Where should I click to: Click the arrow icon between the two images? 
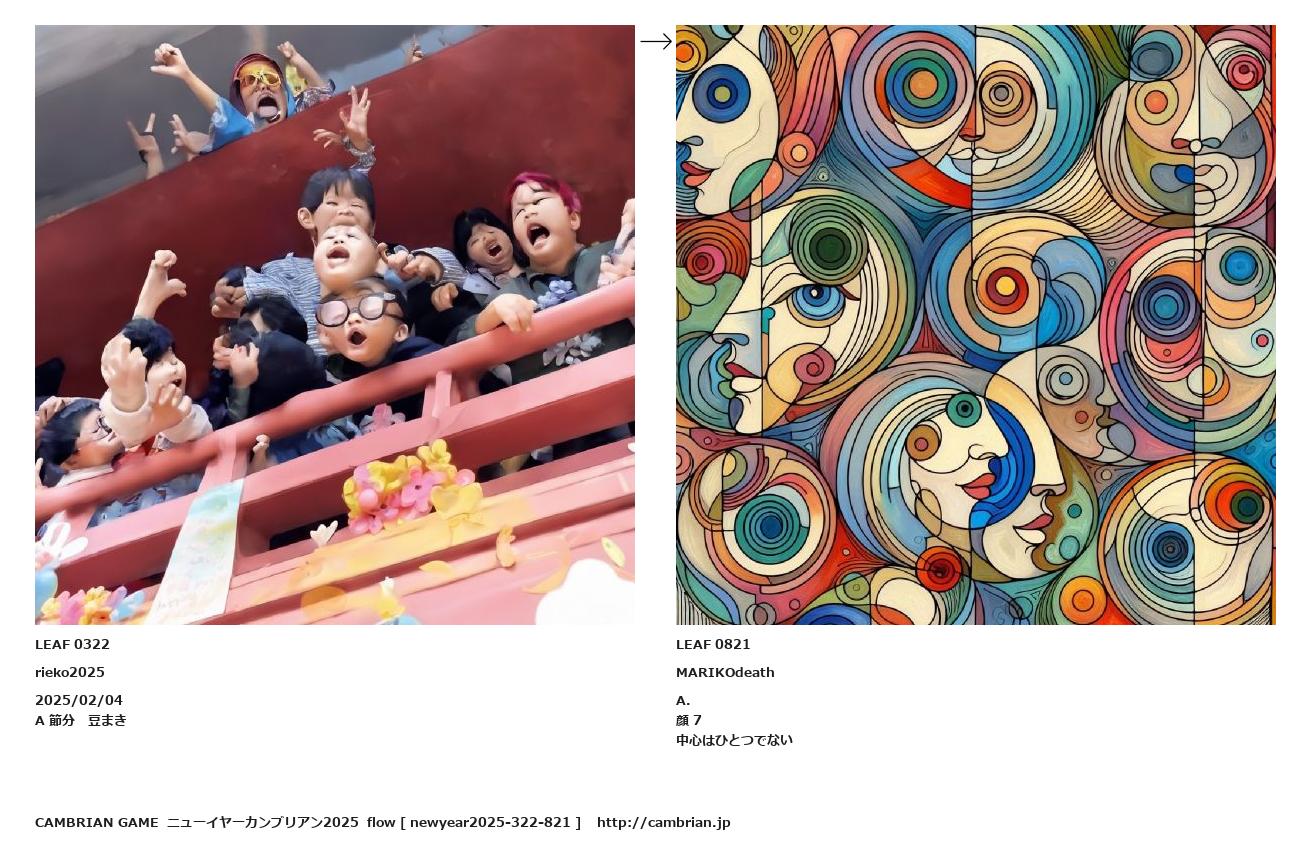click(656, 41)
